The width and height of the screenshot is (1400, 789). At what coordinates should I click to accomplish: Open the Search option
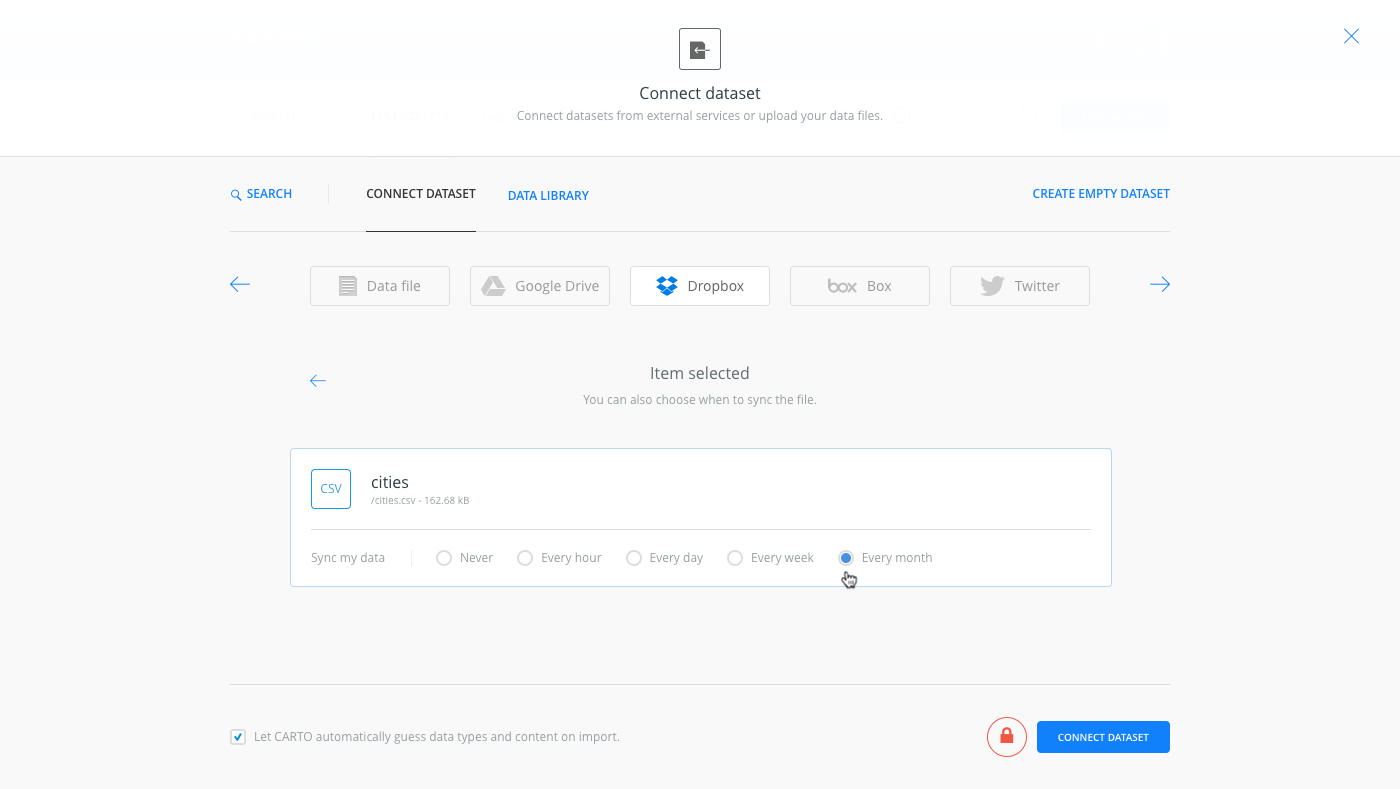pyautogui.click(x=261, y=194)
